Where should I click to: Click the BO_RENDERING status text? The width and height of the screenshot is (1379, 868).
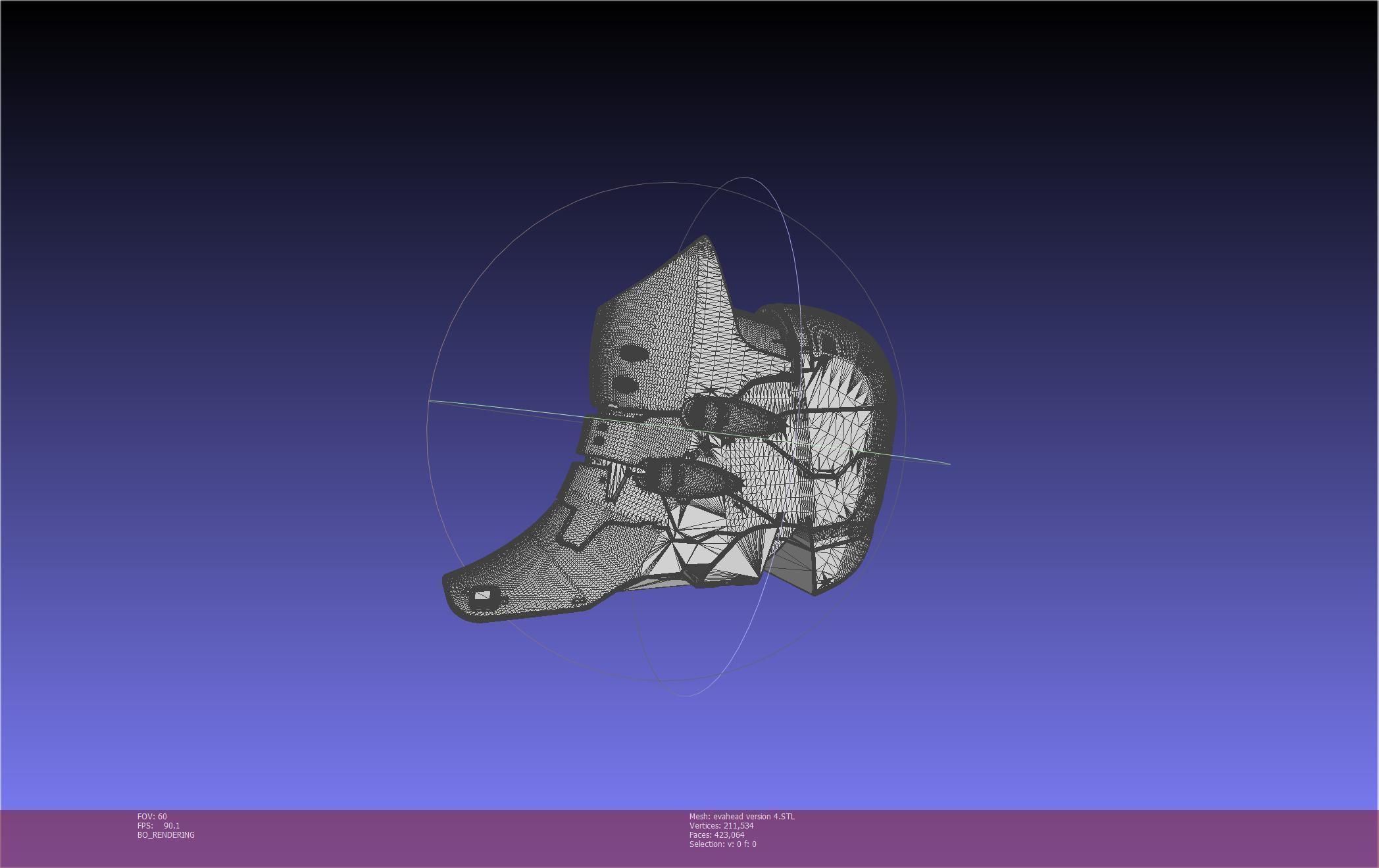tap(166, 834)
